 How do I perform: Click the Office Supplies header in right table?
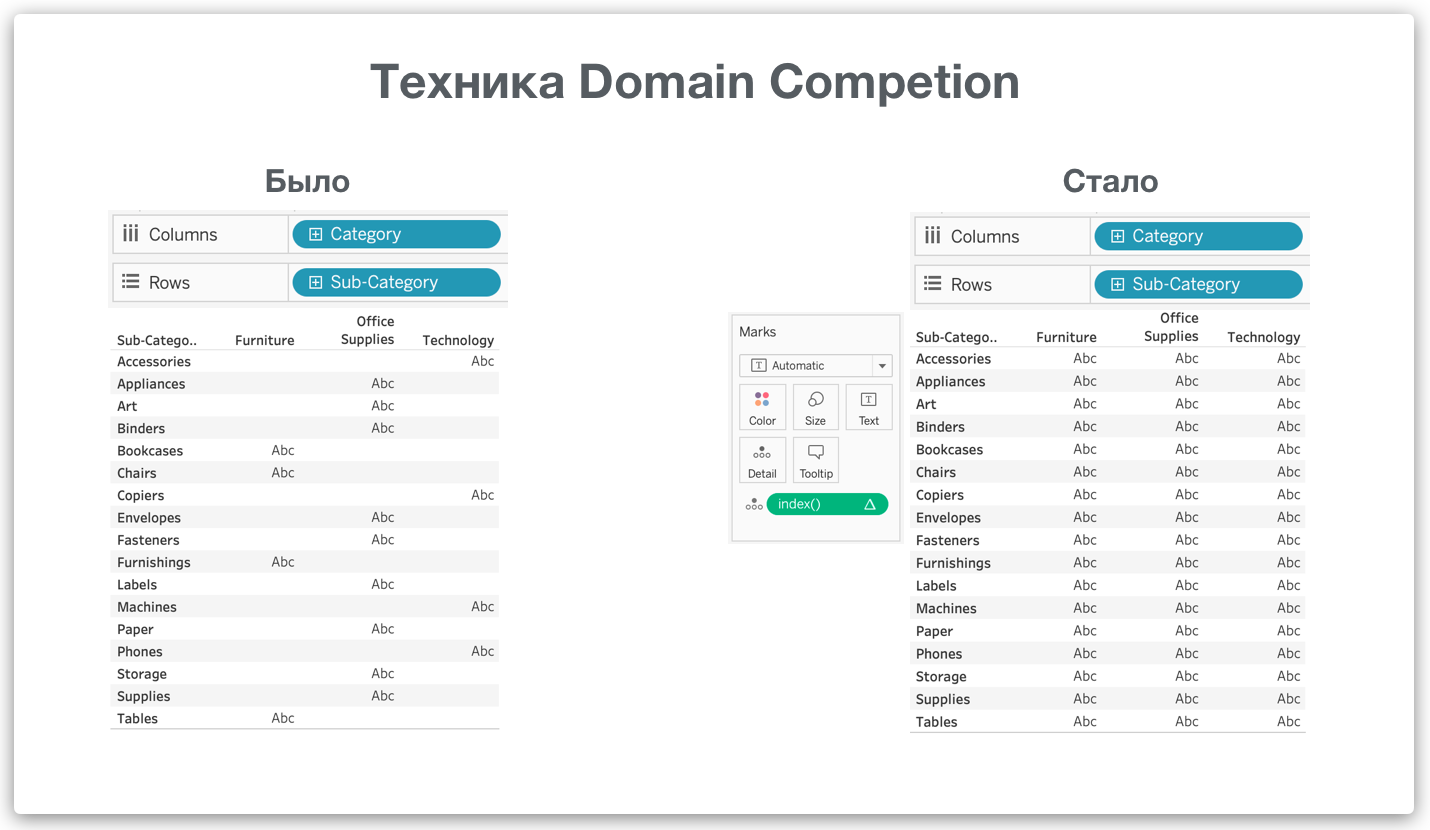point(1171,327)
